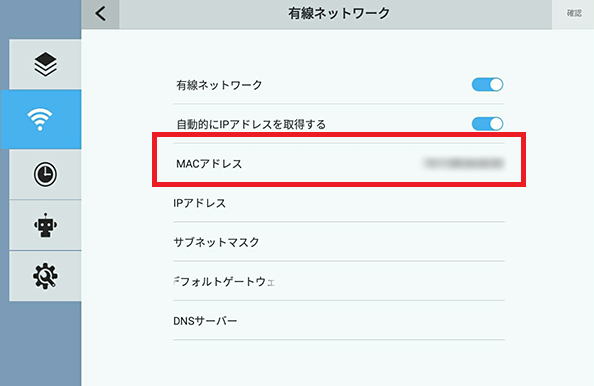Open the robot sidebar icon
594x386 pixels.
45,225
